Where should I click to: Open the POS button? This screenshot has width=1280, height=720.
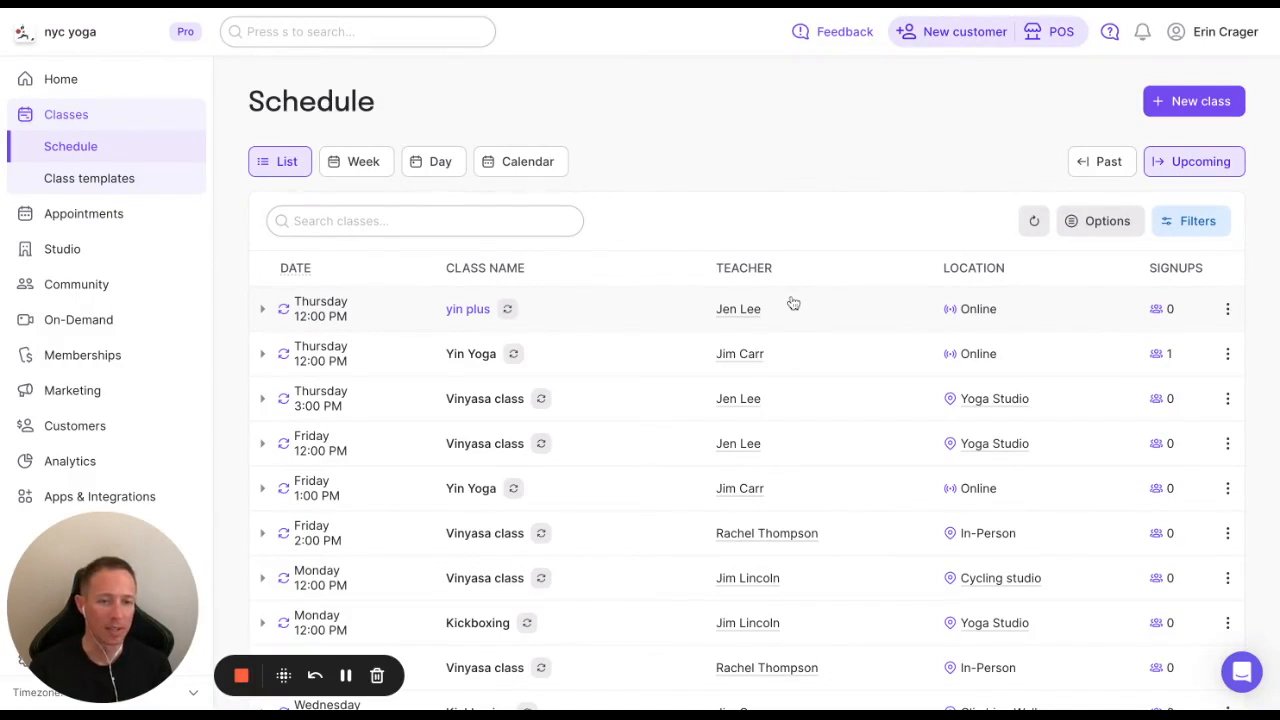coord(1049,32)
